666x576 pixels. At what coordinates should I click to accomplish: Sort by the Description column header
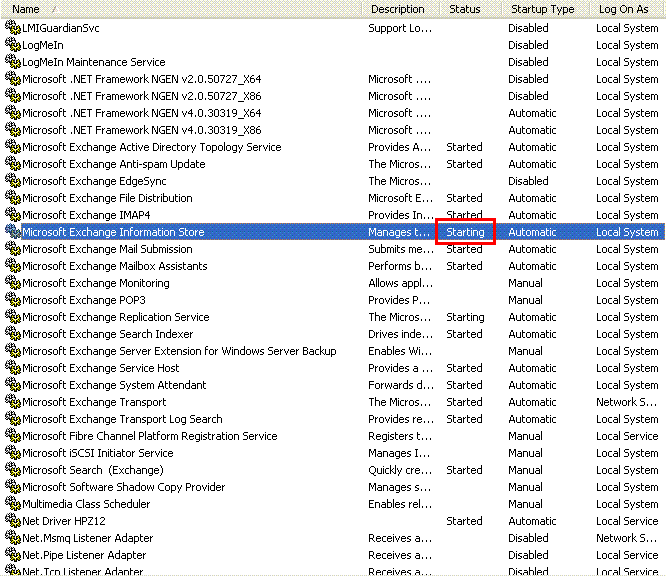(x=400, y=9)
